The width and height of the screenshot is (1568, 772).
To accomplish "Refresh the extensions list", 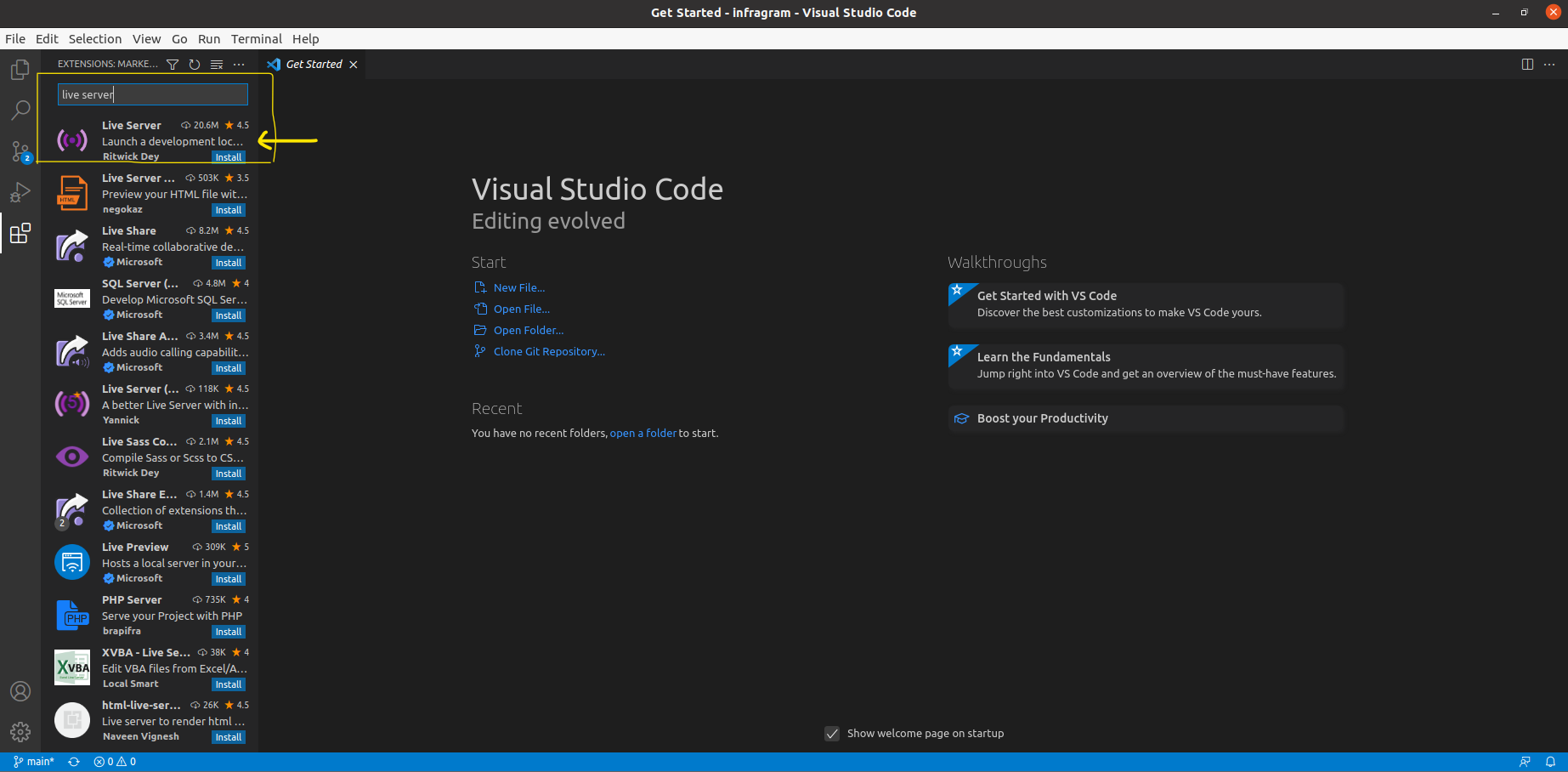I will pos(195,65).
